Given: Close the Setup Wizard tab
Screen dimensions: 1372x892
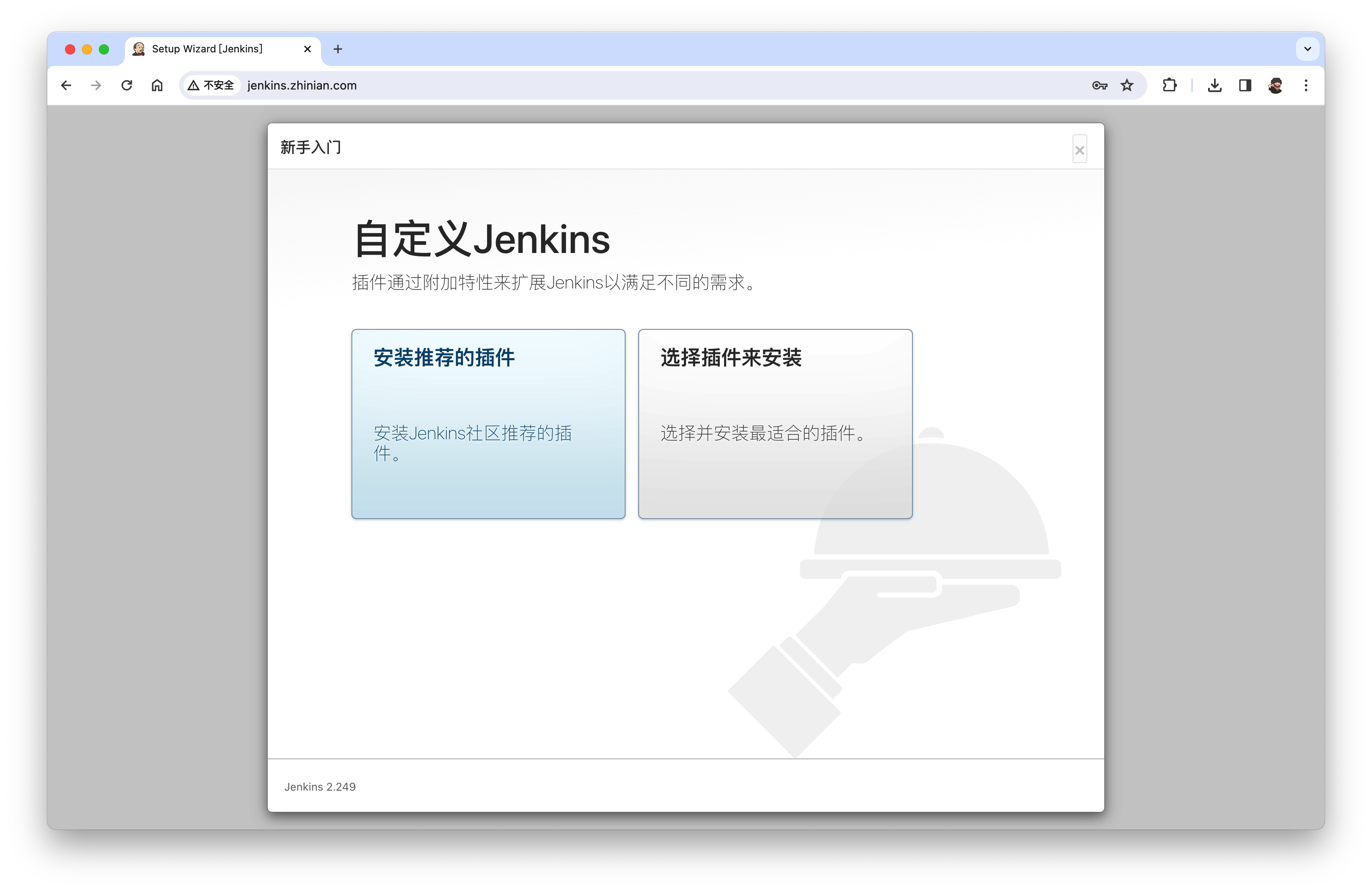Looking at the screenshot, I should [x=307, y=49].
